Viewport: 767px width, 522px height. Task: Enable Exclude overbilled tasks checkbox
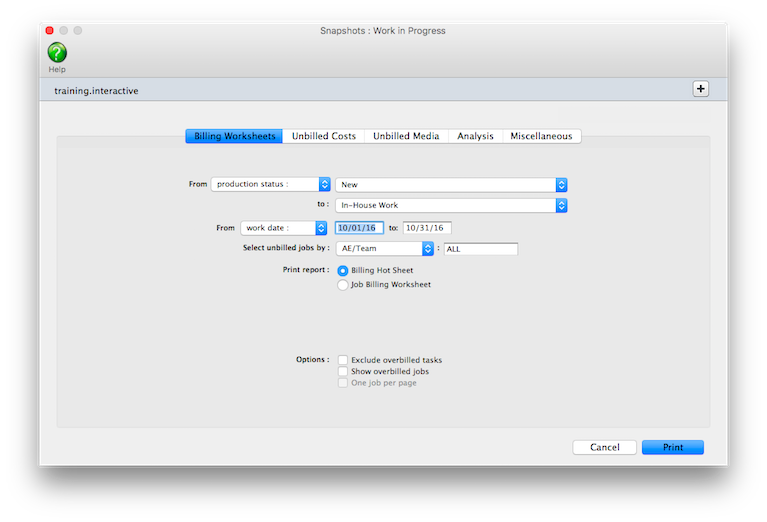click(x=343, y=360)
